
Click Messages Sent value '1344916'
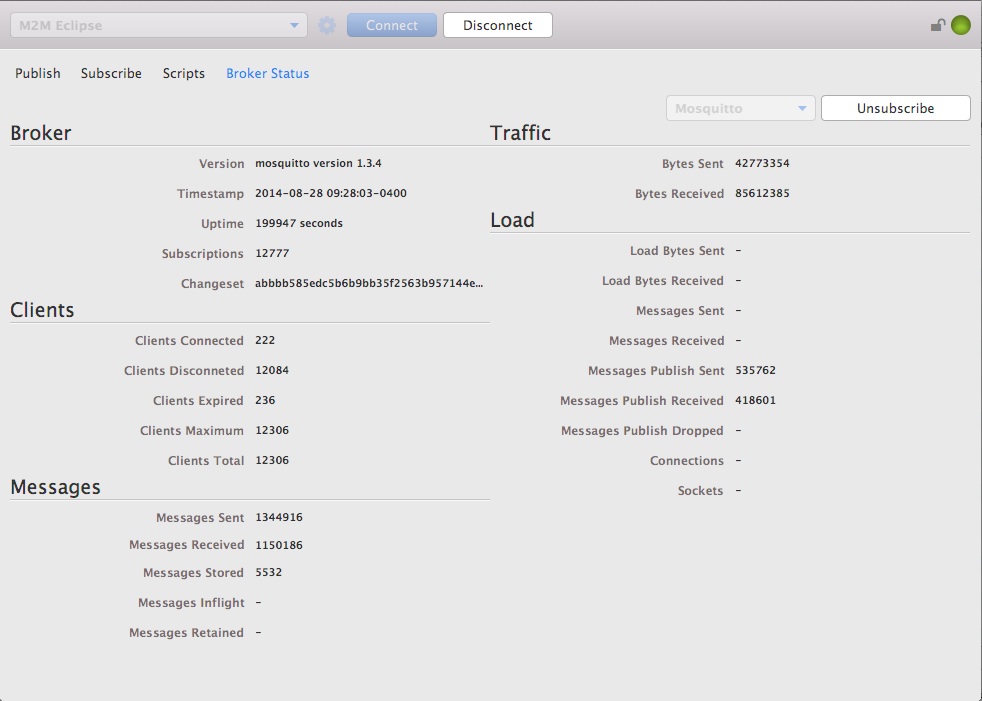(x=279, y=517)
